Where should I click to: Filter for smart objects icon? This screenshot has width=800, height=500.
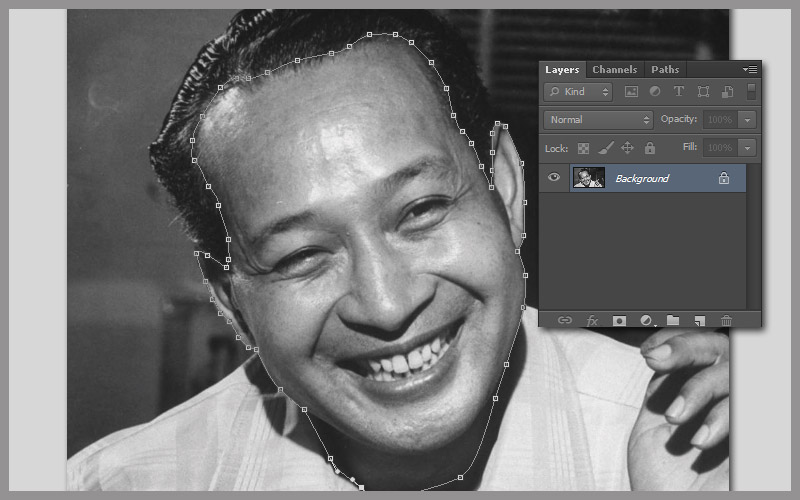tap(727, 92)
